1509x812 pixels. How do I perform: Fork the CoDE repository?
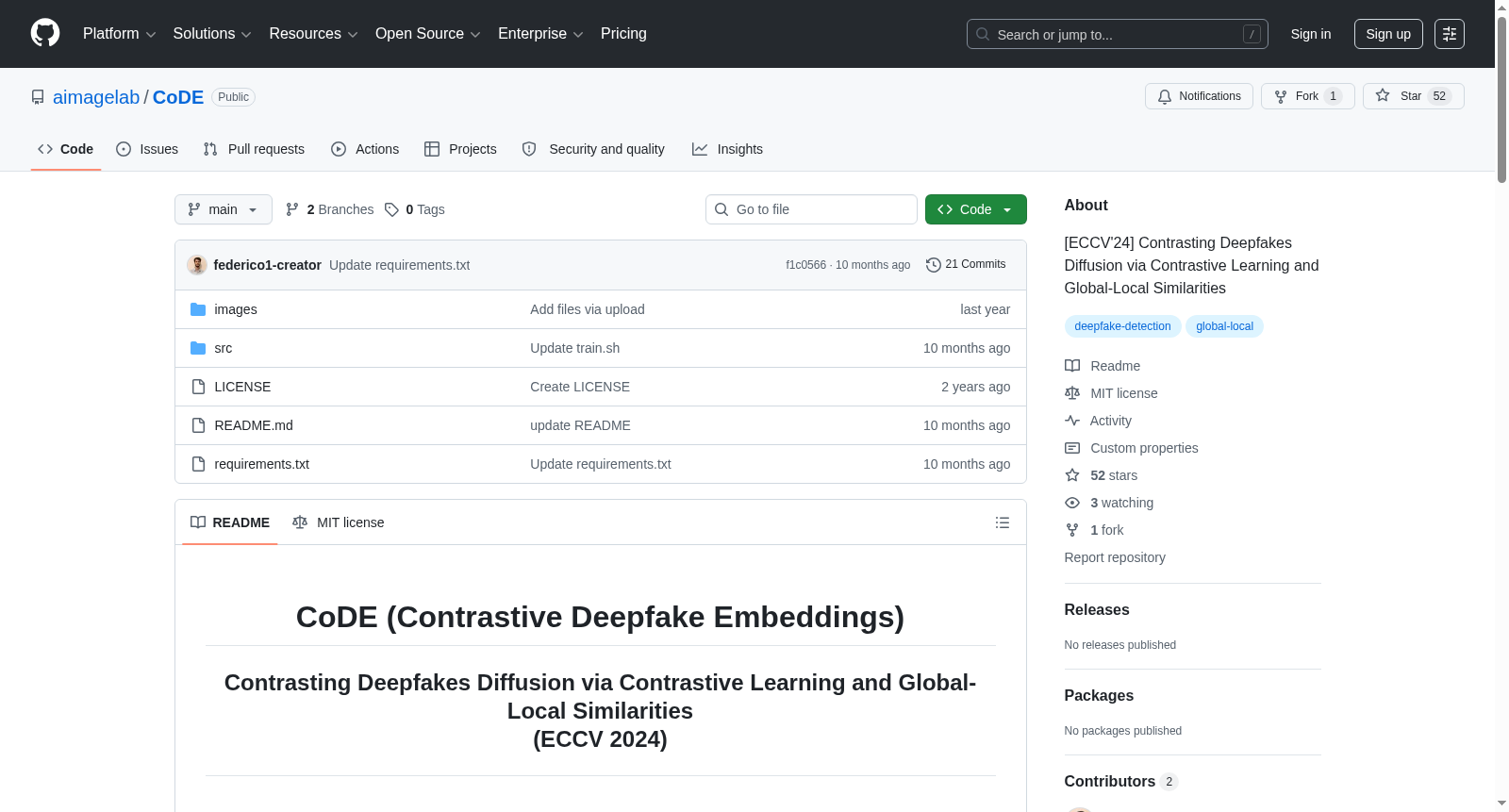(x=1308, y=96)
